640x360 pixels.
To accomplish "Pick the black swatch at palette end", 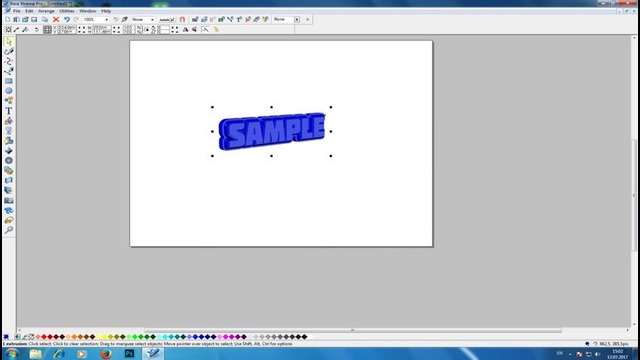I will 304,337.
